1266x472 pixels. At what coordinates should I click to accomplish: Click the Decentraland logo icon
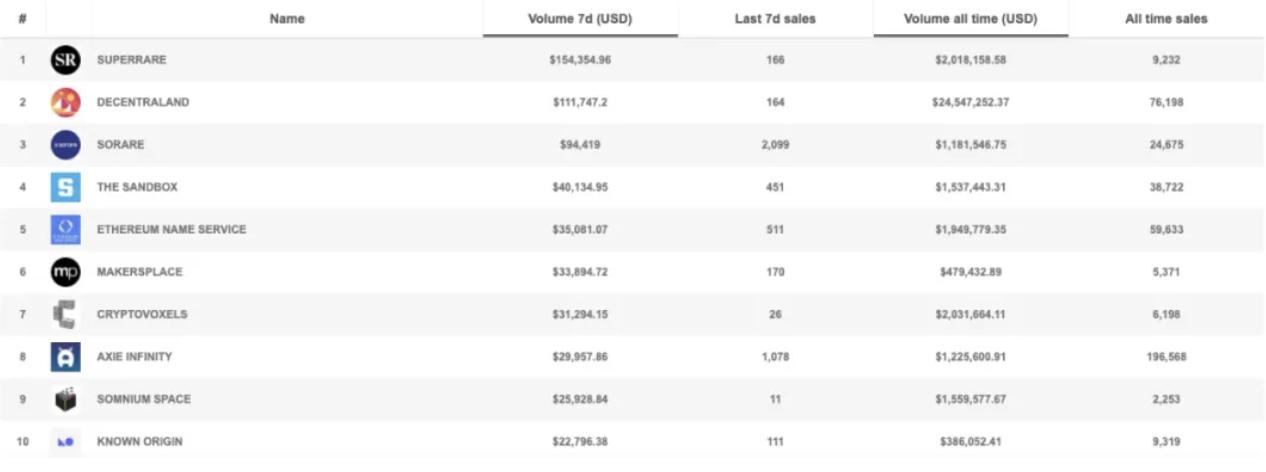coord(66,103)
